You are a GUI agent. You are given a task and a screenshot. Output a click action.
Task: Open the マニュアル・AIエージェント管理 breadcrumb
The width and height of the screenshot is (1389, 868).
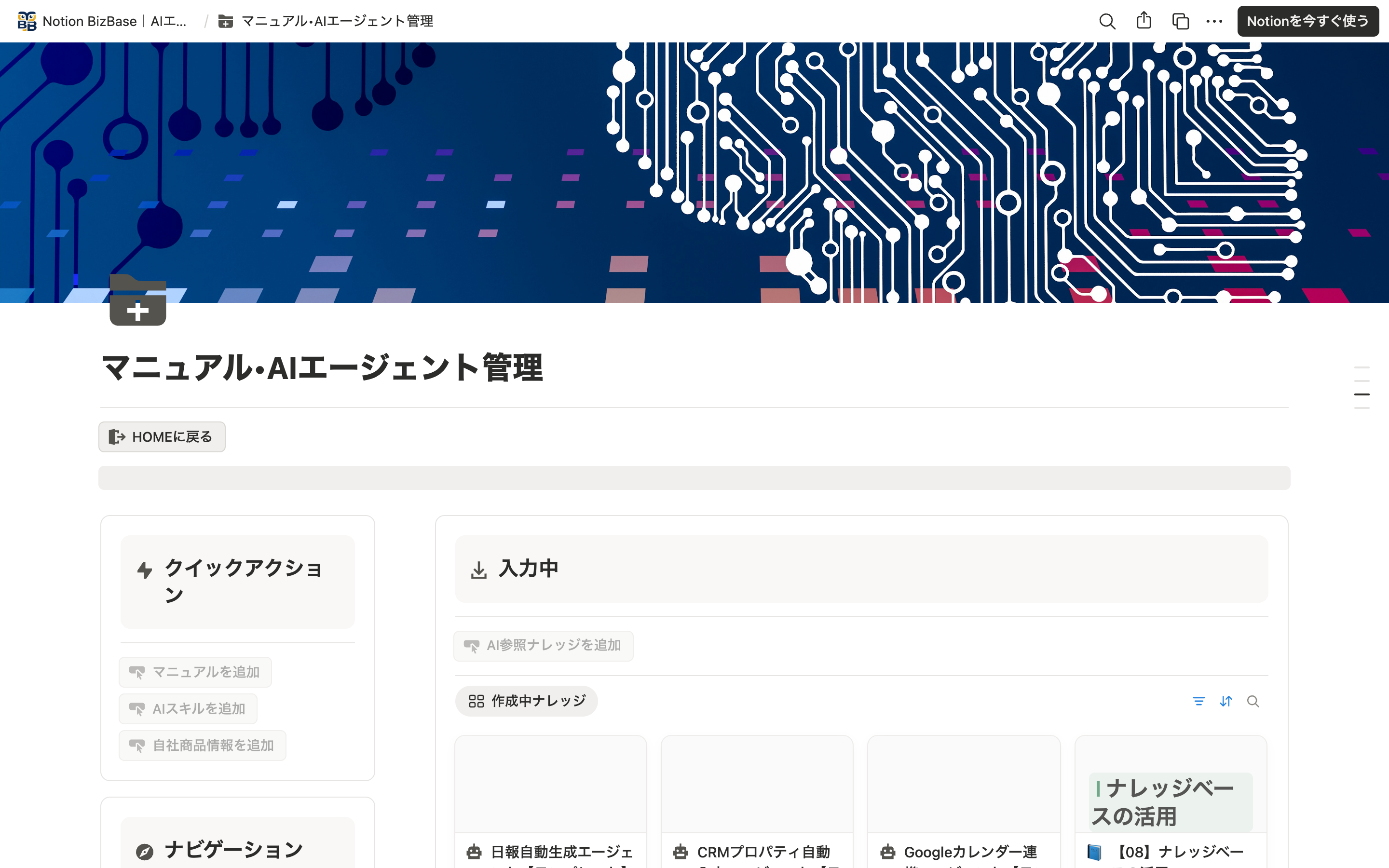[x=326, y=21]
